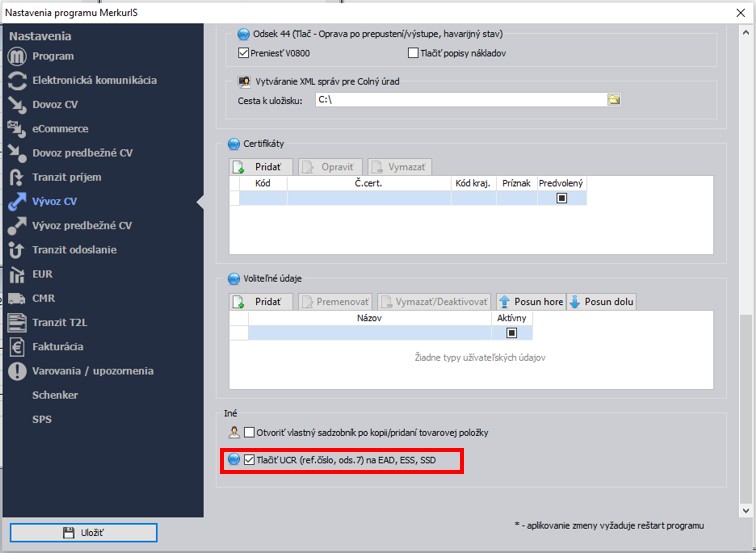Click Opraviť in the Certifikáty toolbar
756x553 pixels.
click(330, 167)
